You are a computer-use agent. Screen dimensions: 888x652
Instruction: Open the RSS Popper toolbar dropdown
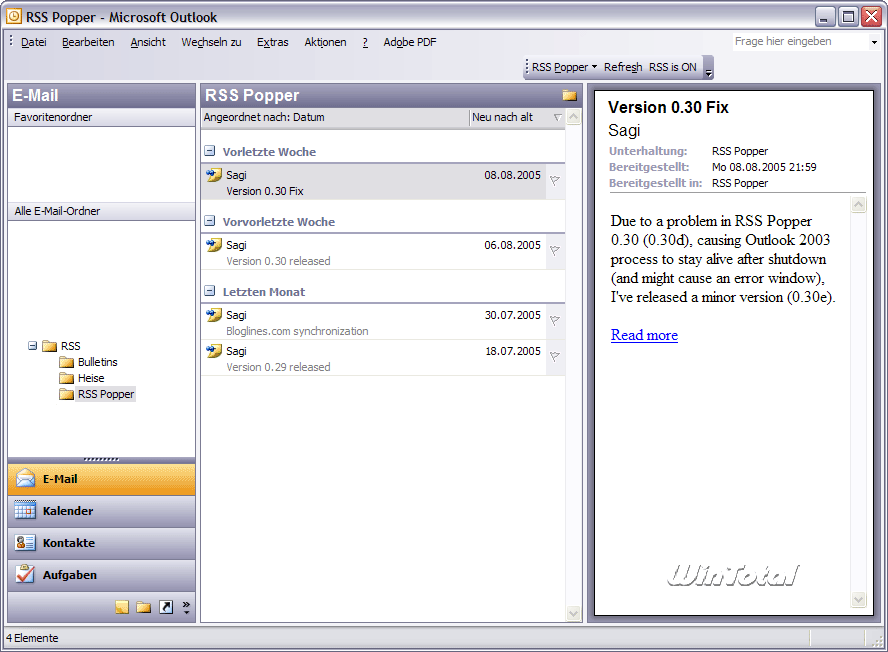(564, 67)
